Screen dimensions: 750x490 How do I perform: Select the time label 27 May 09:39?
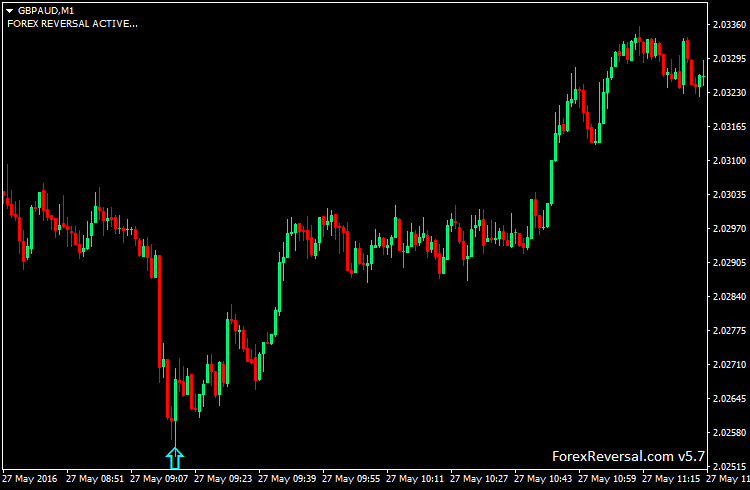pyautogui.click(x=287, y=479)
